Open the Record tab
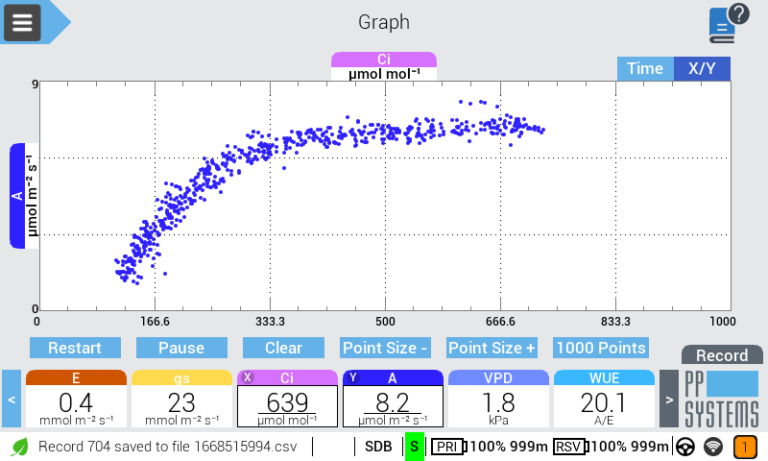This screenshot has width=768, height=461. coord(721,355)
